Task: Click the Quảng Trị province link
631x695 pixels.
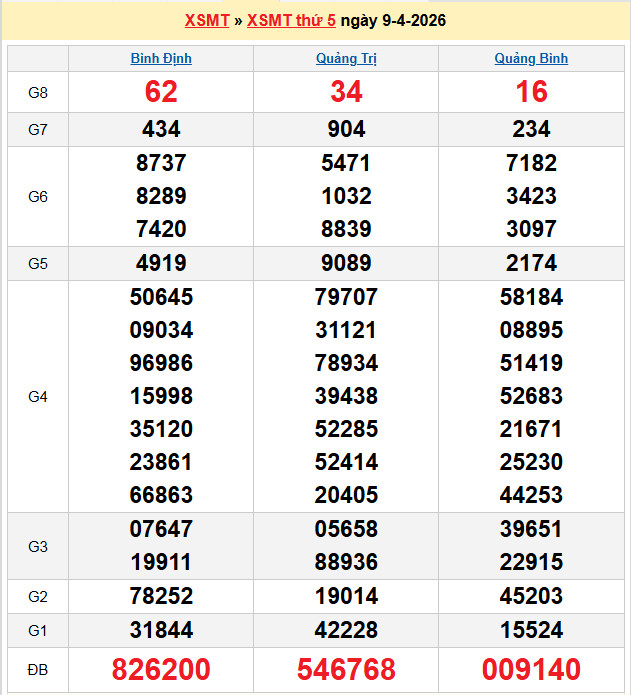Action: (x=346, y=59)
